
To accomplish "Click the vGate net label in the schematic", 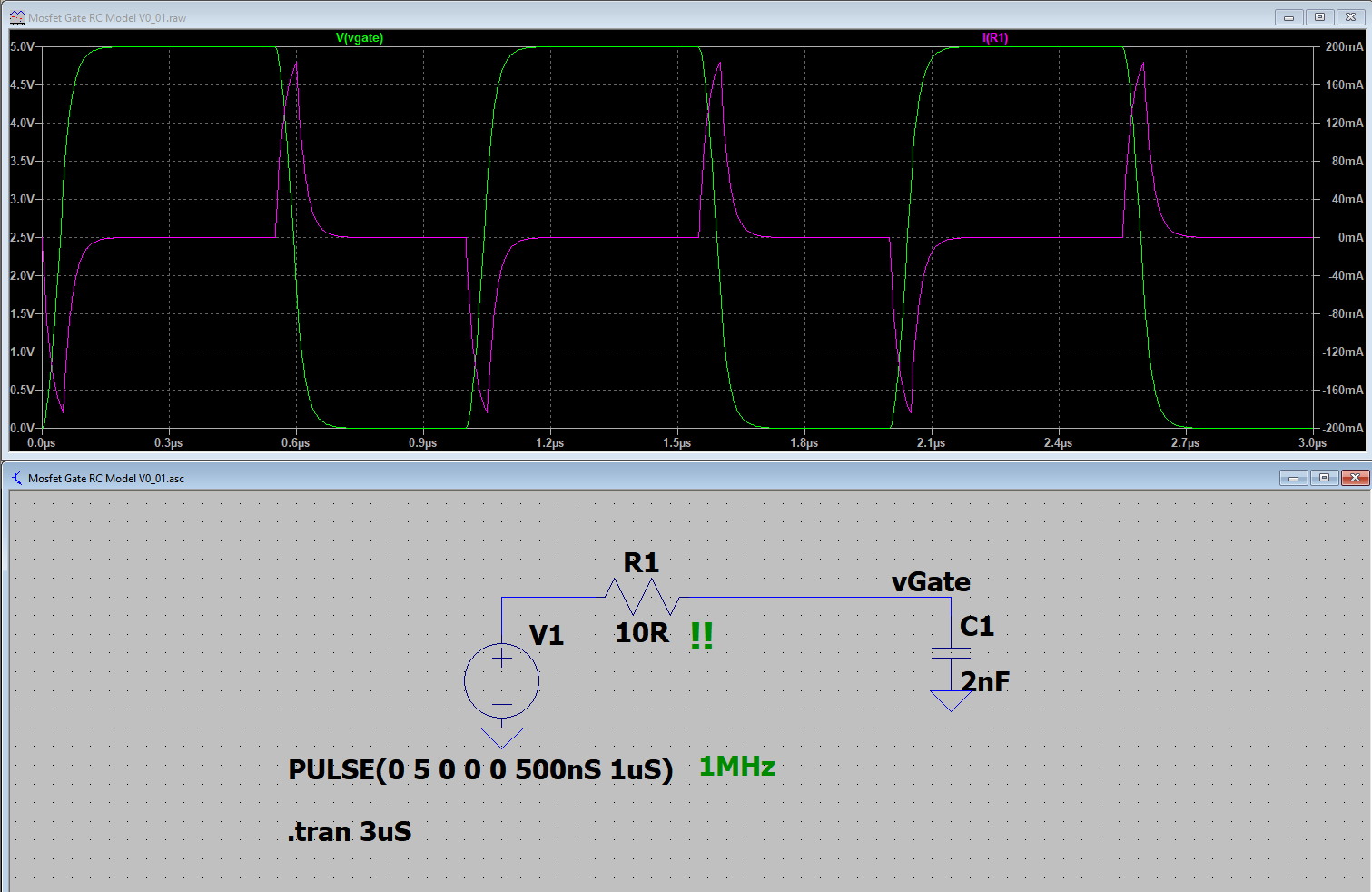I will click(x=931, y=582).
